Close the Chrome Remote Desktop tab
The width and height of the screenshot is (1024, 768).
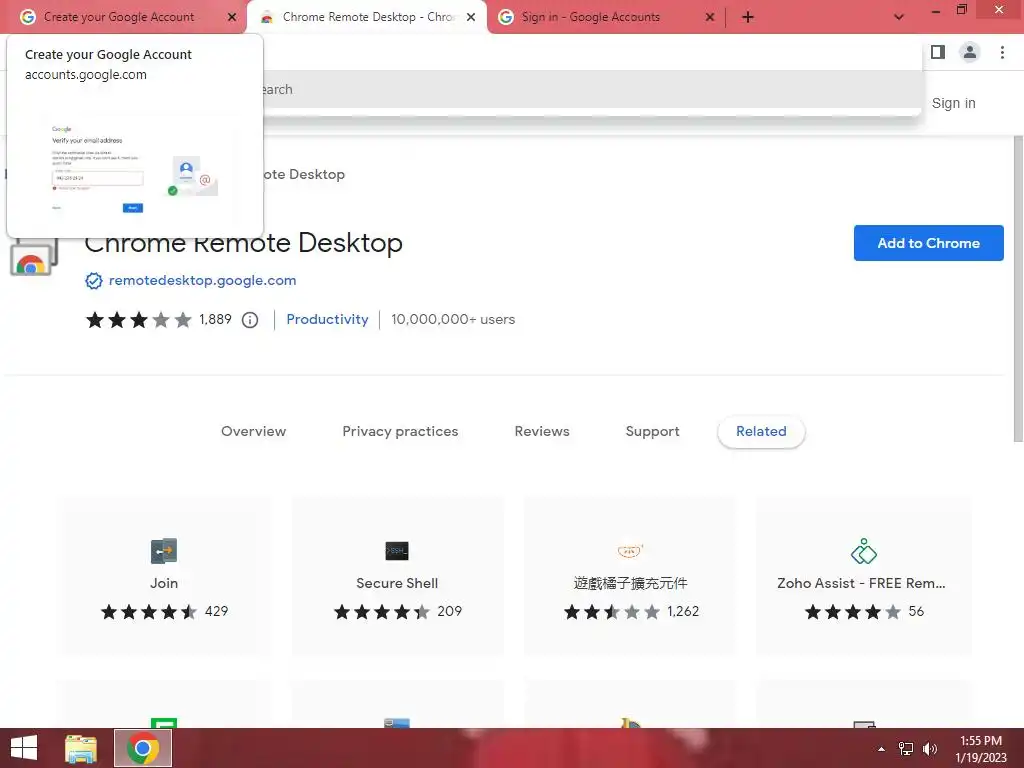[x=471, y=18]
